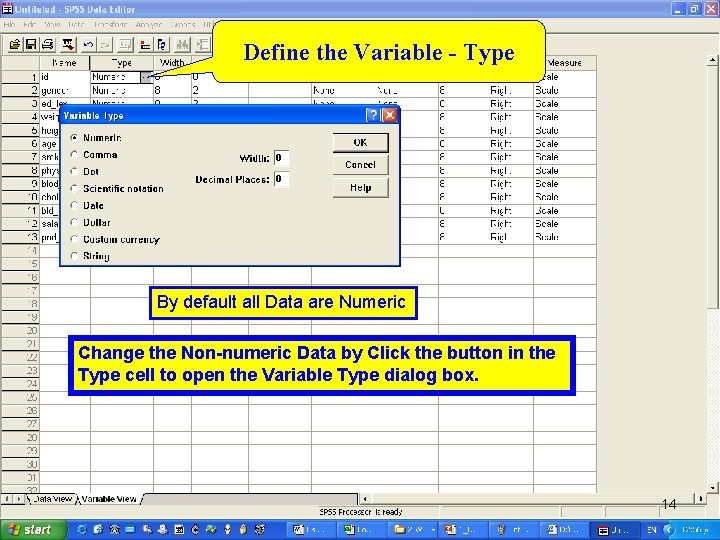This screenshot has width=720, height=540.
Task: Click OK in the Variable Type dialog
Action: (360, 142)
